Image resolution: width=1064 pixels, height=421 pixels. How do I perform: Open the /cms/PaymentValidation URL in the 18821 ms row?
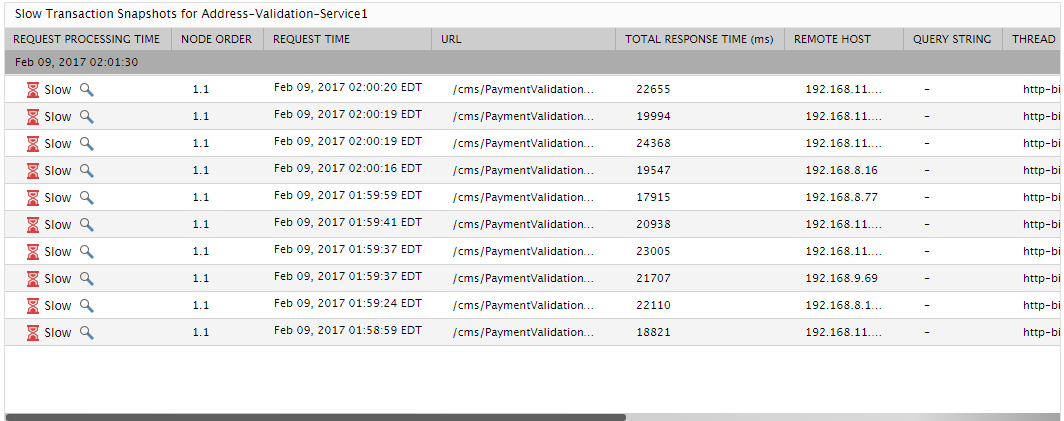[523, 332]
